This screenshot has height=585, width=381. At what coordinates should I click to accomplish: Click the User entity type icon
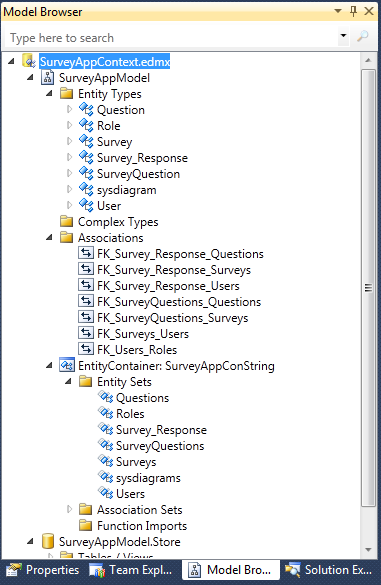(x=86, y=206)
